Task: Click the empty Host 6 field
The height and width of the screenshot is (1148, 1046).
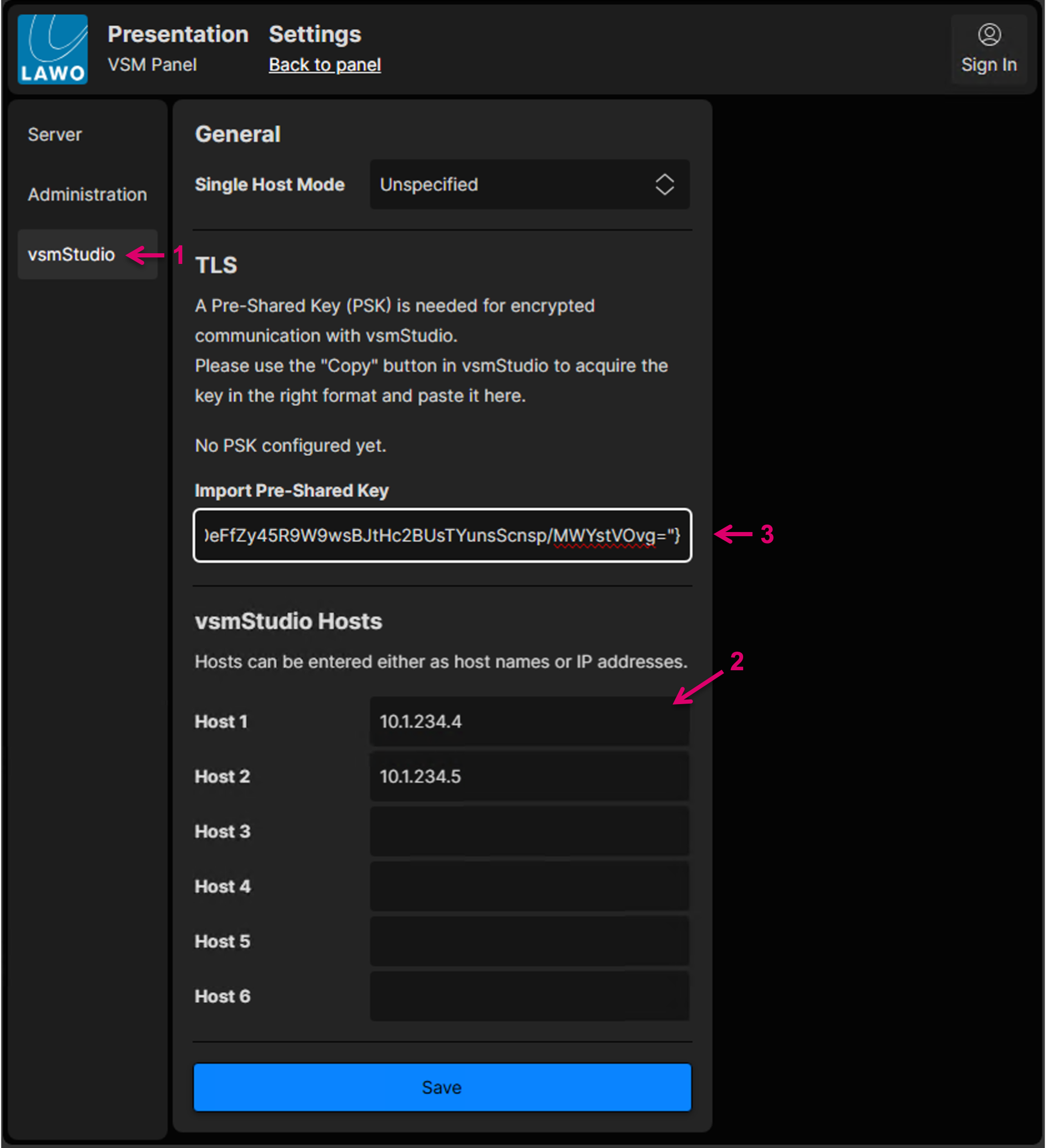Action: (529, 996)
